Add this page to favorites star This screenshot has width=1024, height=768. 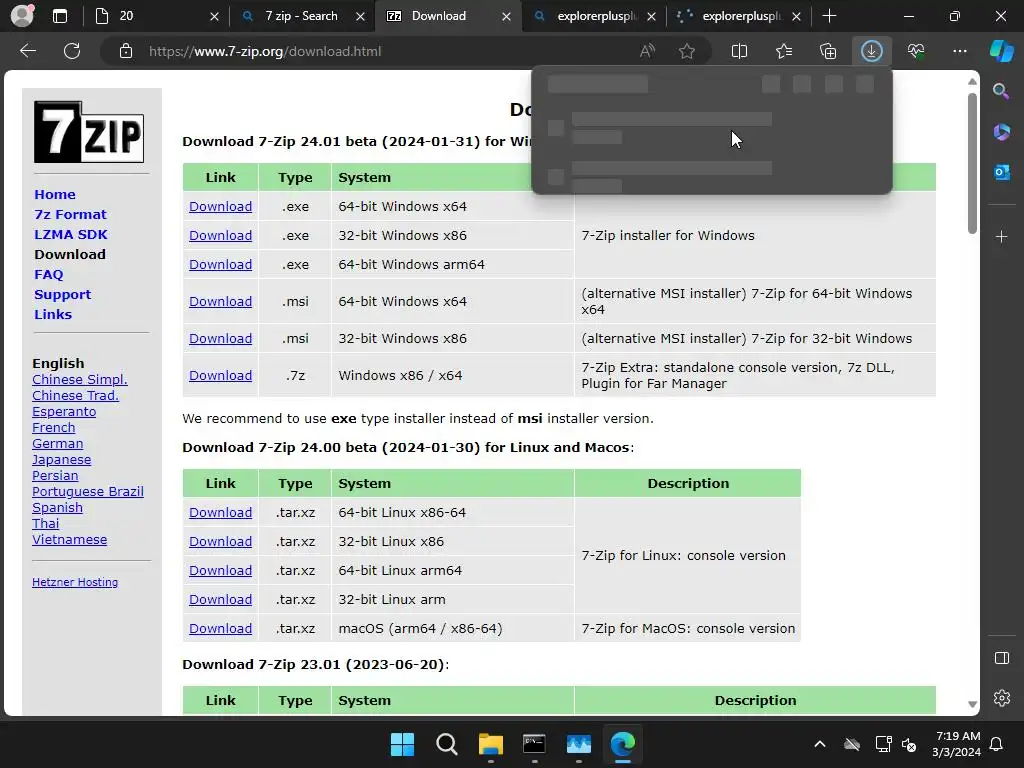pos(686,51)
